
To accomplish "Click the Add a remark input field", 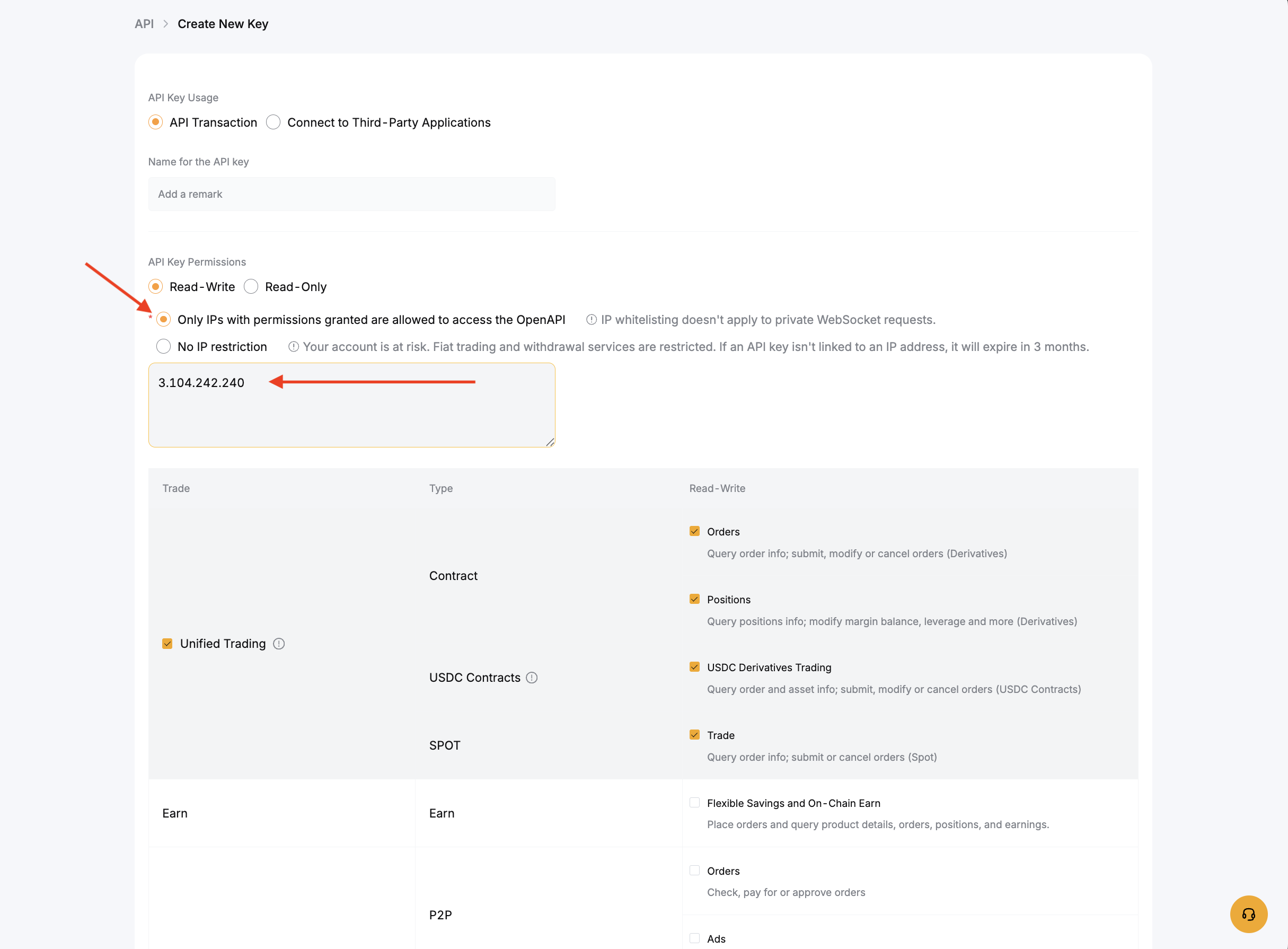I will (351, 194).
